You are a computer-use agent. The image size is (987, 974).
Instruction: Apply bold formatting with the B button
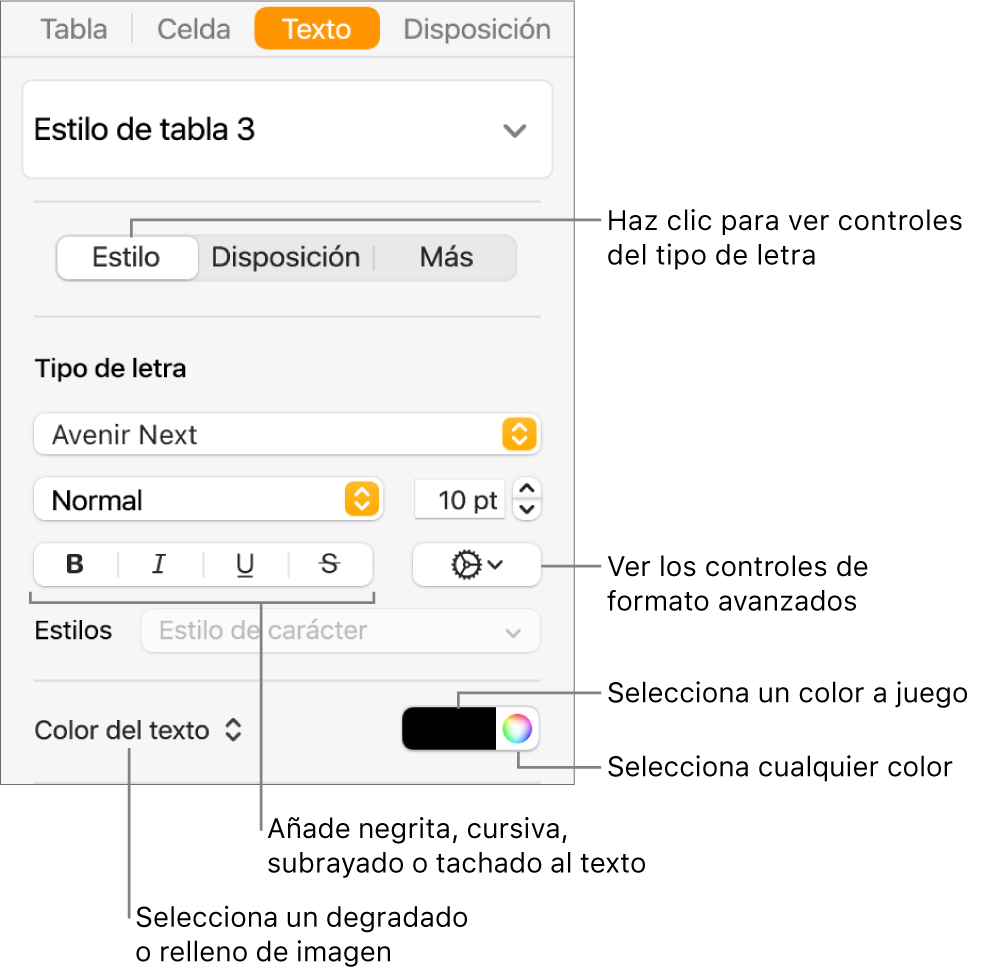[x=73, y=565]
